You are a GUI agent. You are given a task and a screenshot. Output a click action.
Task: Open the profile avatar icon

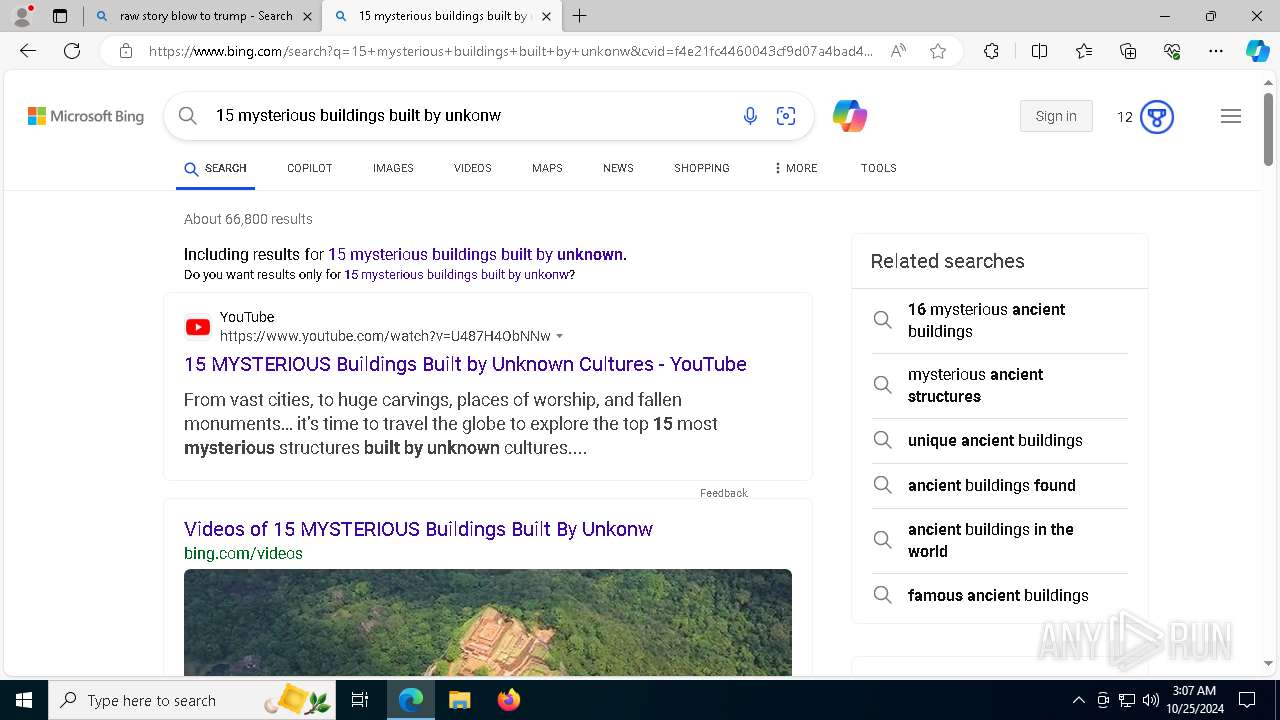tap(21, 16)
